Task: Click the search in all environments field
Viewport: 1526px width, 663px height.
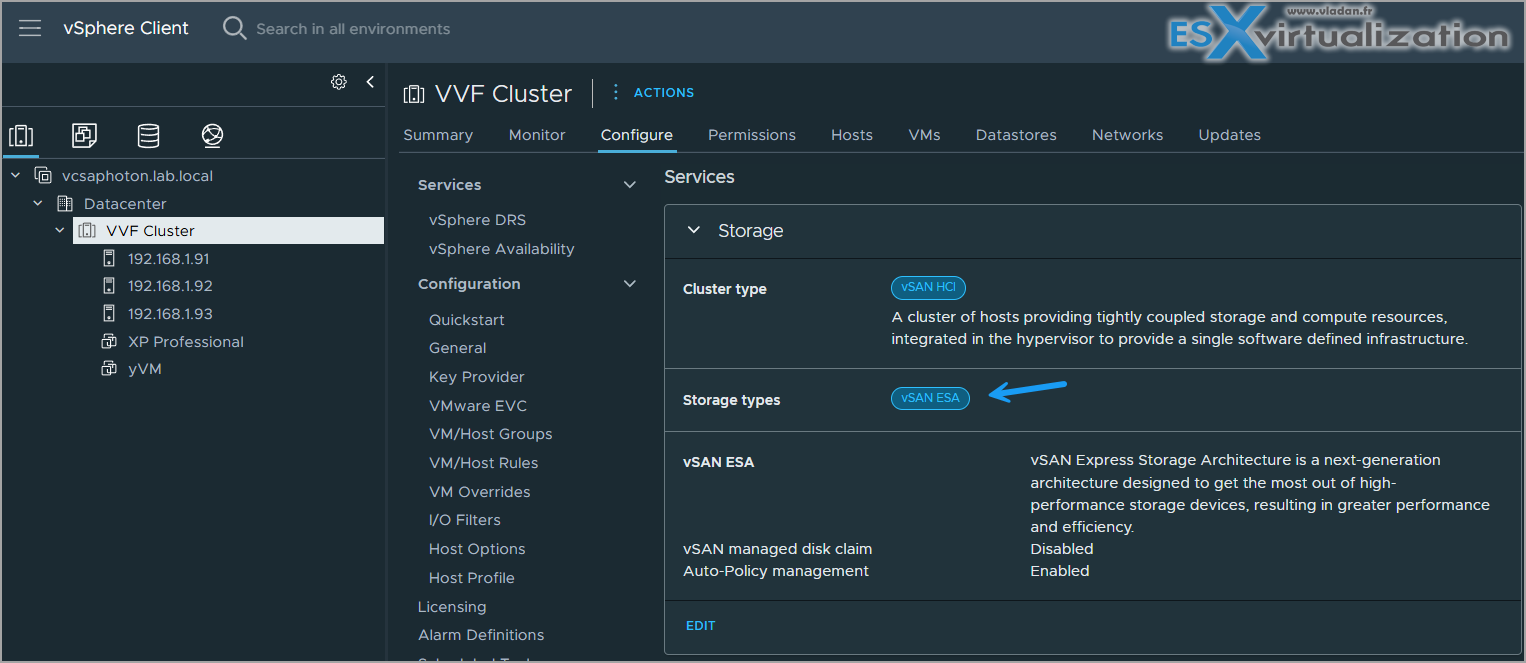Action: [353, 29]
